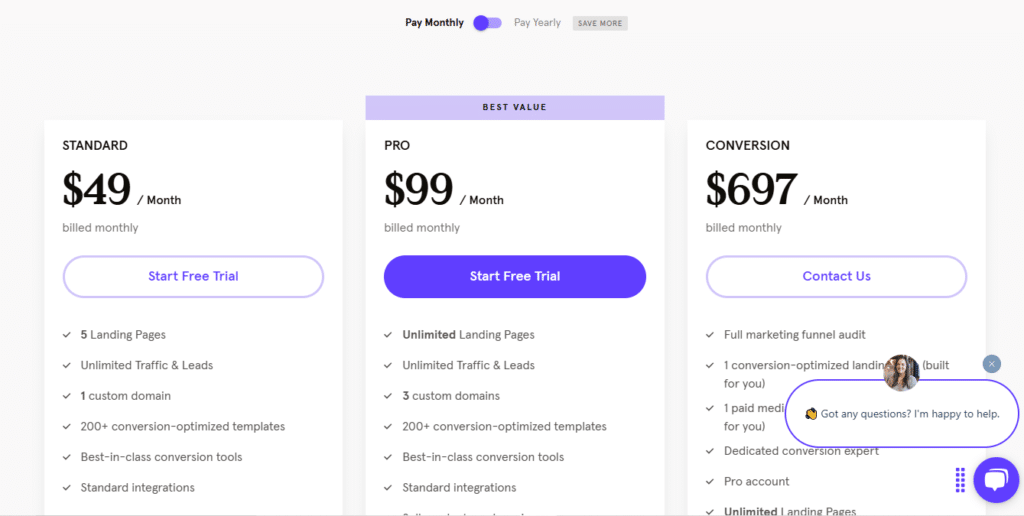Toggle the monthly/yearly billing switch
The height and width of the screenshot is (516, 1024).
click(487, 23)
